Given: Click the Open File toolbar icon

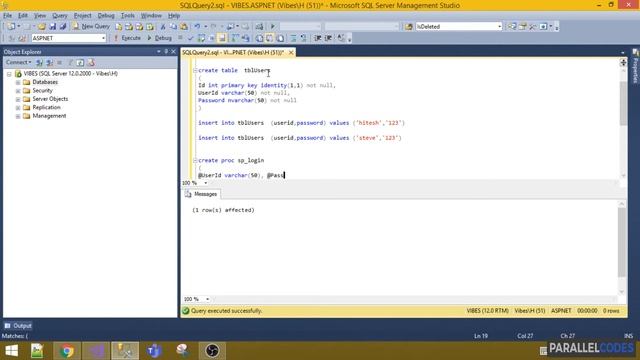Looking at the screenshot, I should point(42,27).
